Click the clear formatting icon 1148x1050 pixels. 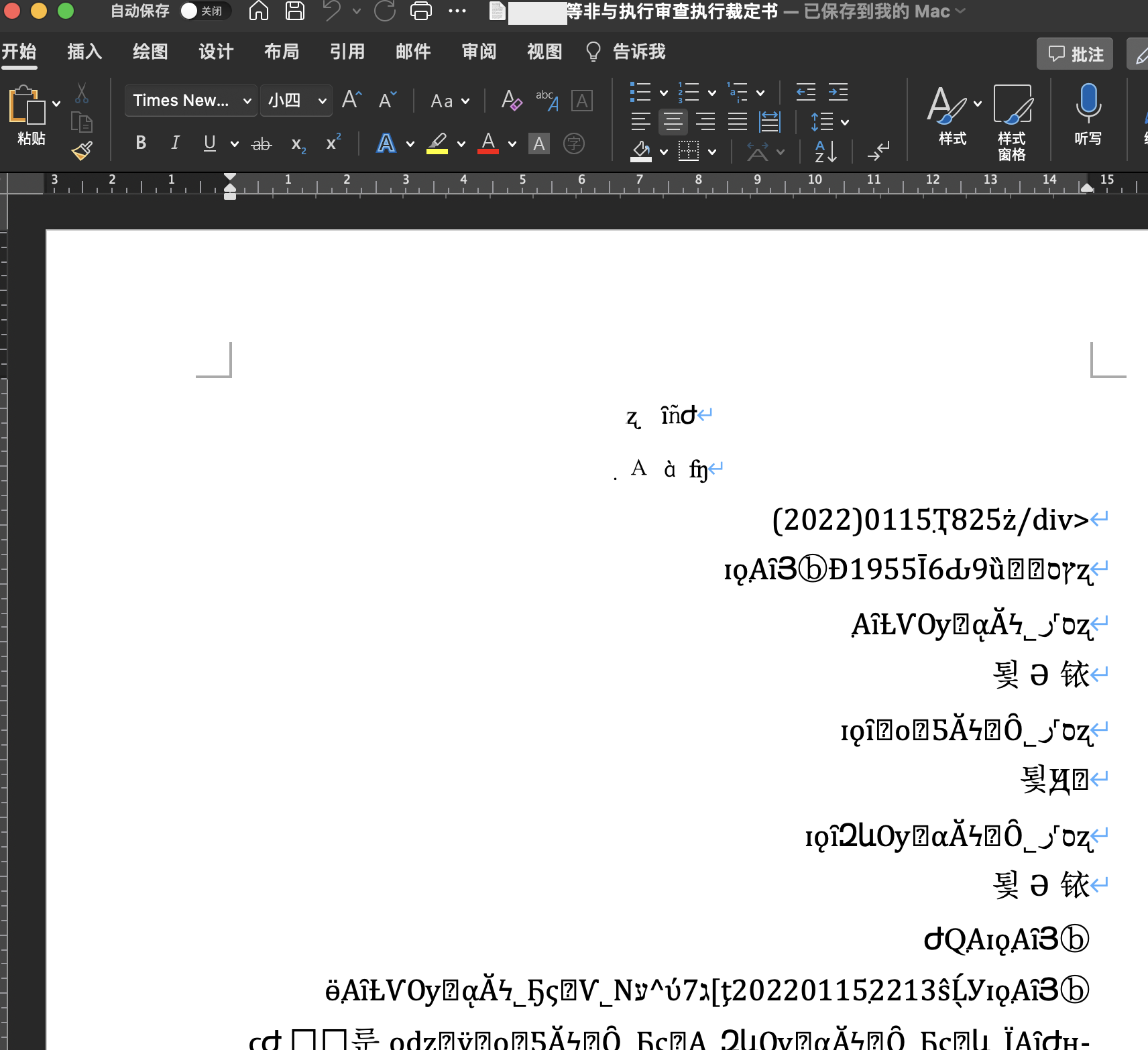point(512,101)
